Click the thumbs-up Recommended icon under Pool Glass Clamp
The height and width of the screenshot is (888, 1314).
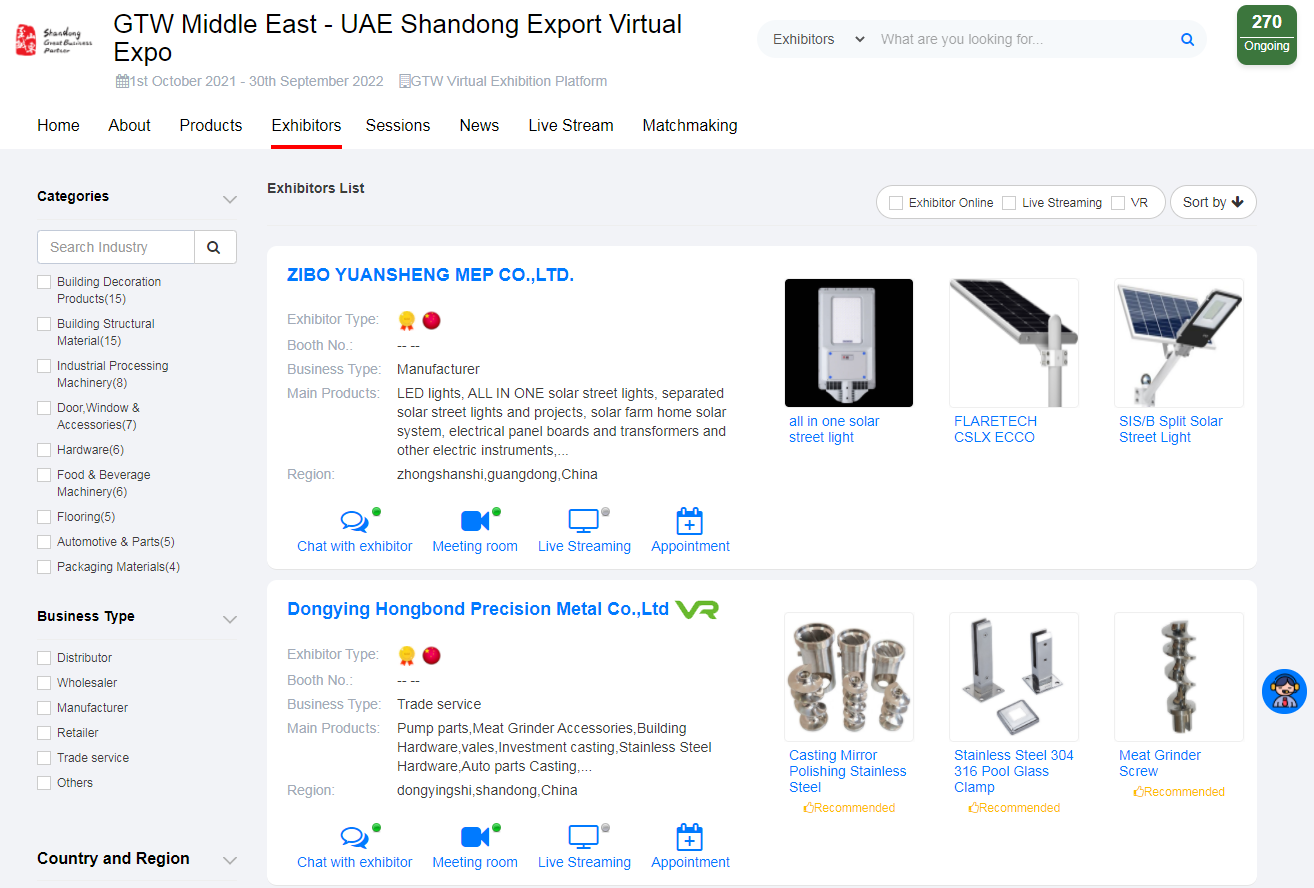973,808
